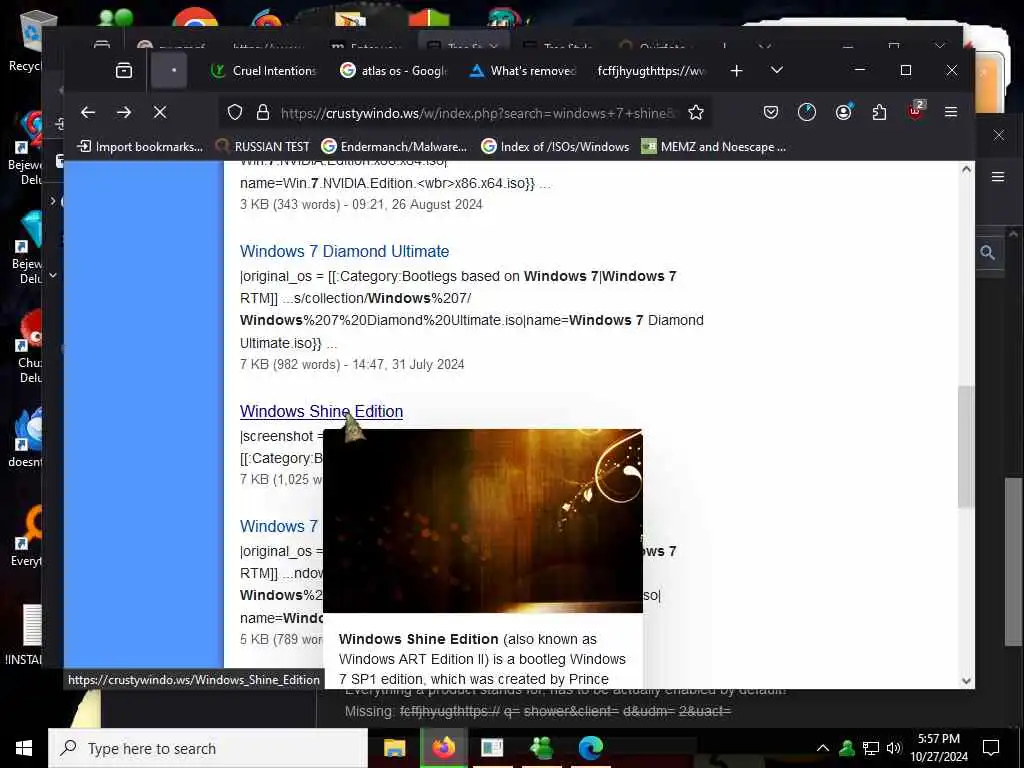
Task: Go back with the browser back arrow
Action: pyautogui.click(x=88, y=113)
